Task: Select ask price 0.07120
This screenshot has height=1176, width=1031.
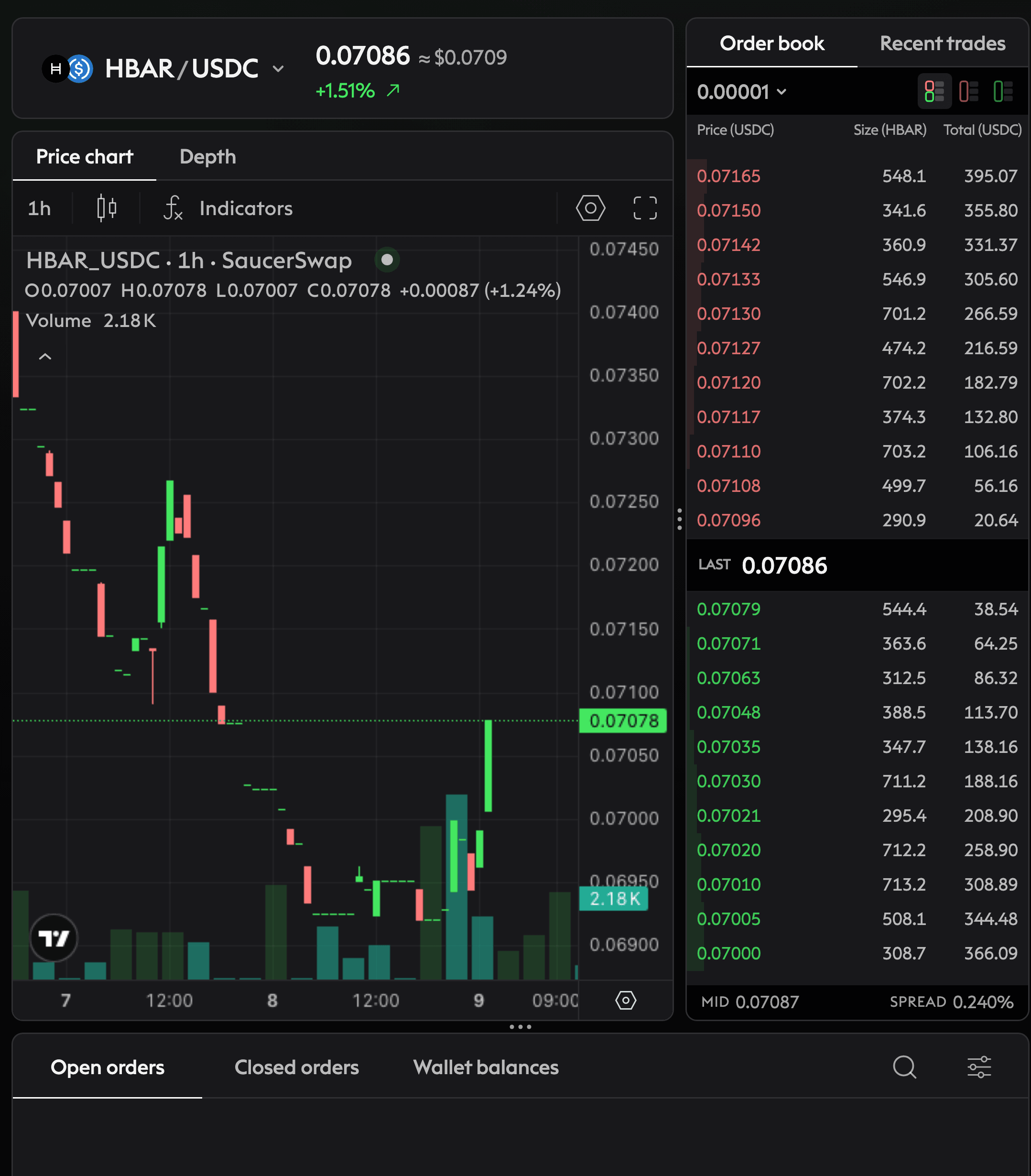Action: [x=728, y=382]
